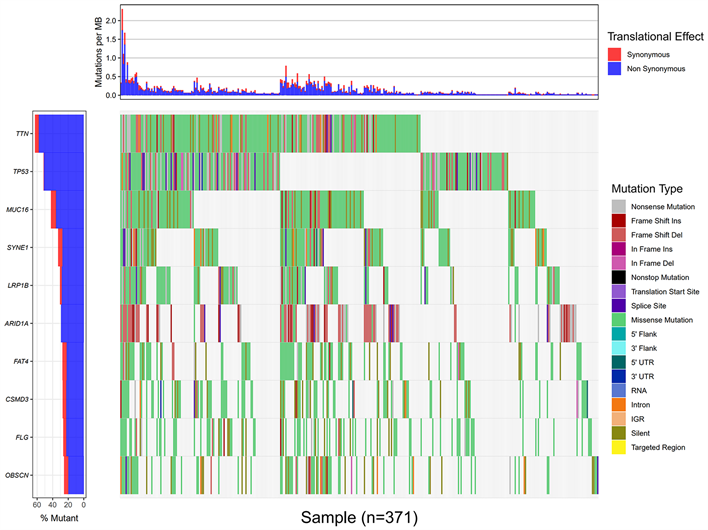Viewport: 708px width, 530px height.
Task: Click the TTN gene label
Action: point(22,133)
